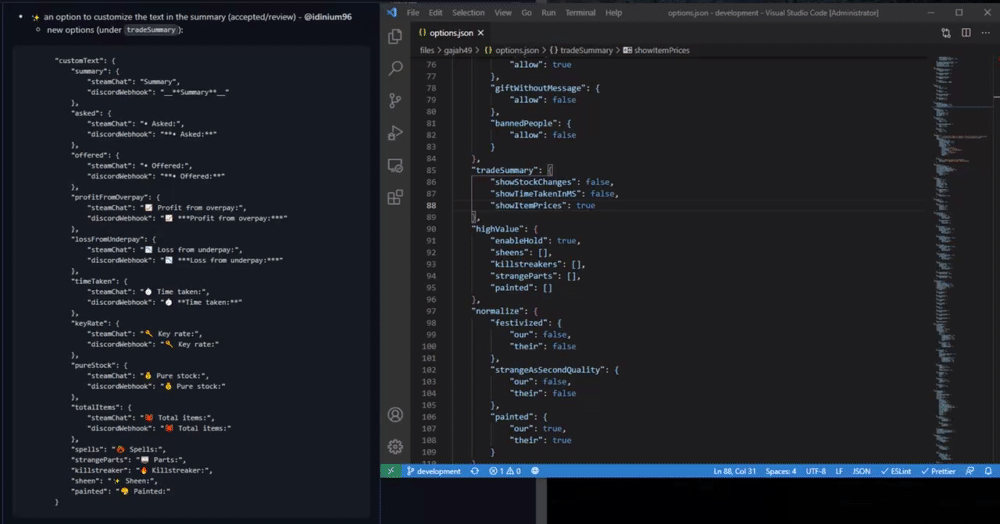Screen dimensions: 1000x524
Task: Open the feedback icon in status bar
Action: 970,471
